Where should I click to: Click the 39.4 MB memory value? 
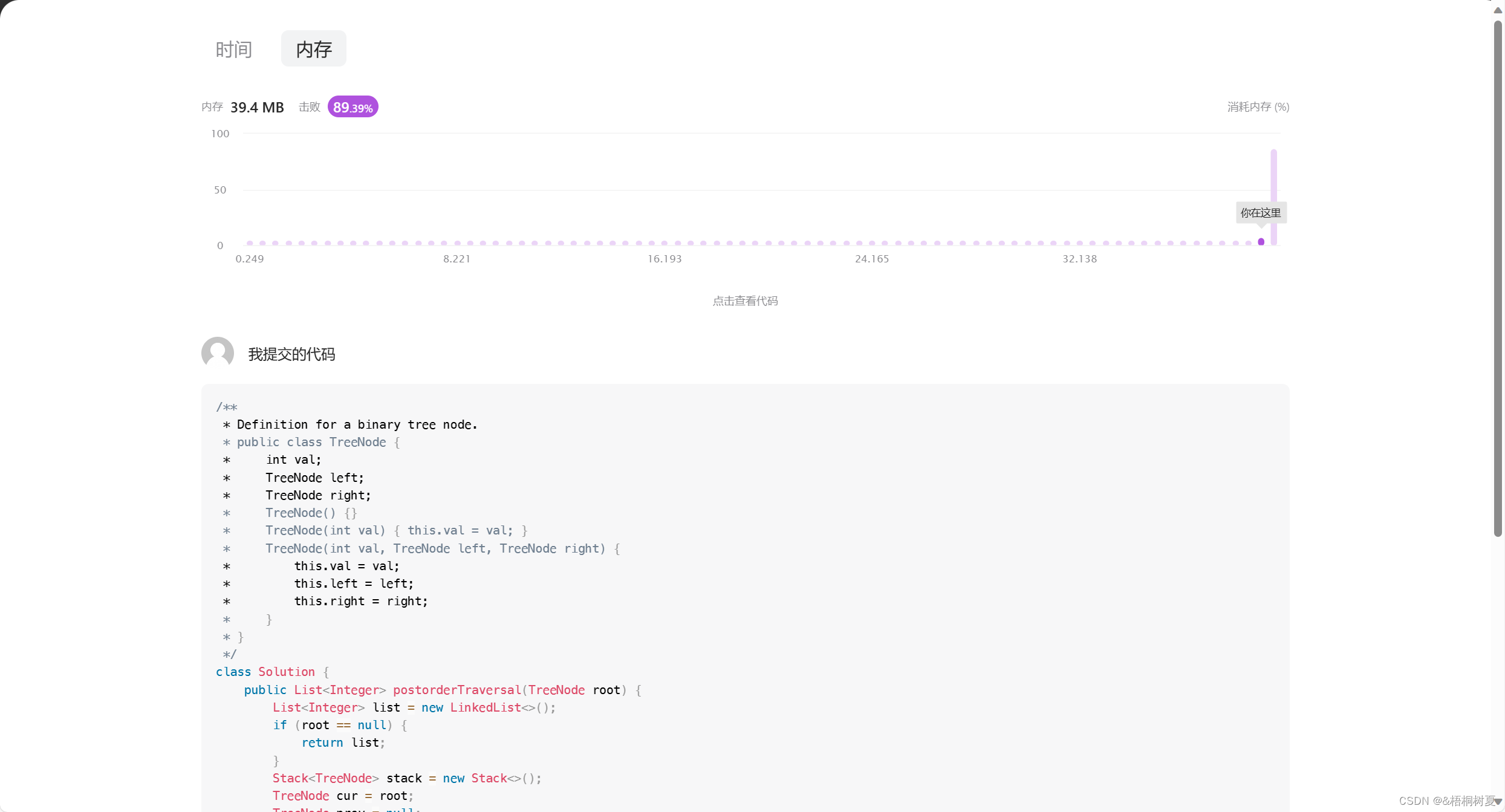[x=257, y=108]
